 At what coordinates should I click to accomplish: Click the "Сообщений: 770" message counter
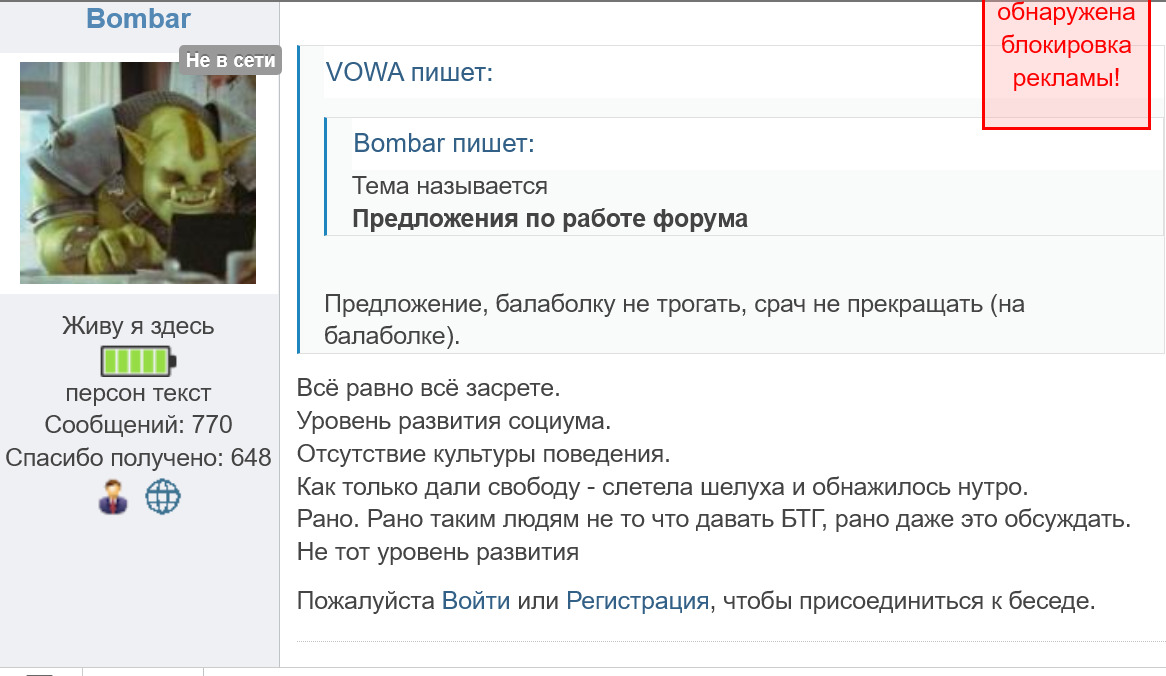pos(137,424)
